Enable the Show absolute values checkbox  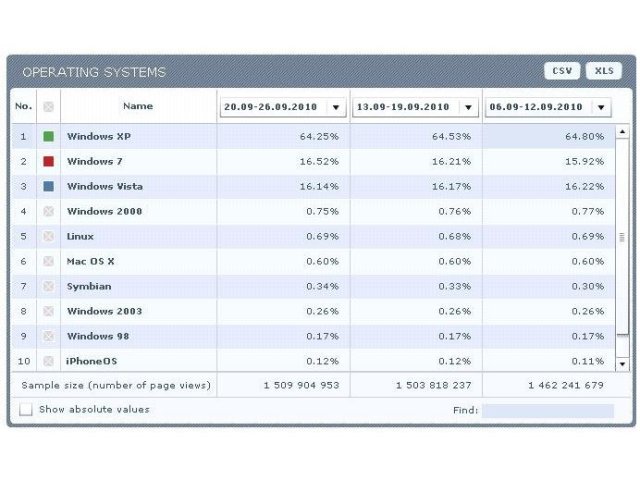(26, 410)
